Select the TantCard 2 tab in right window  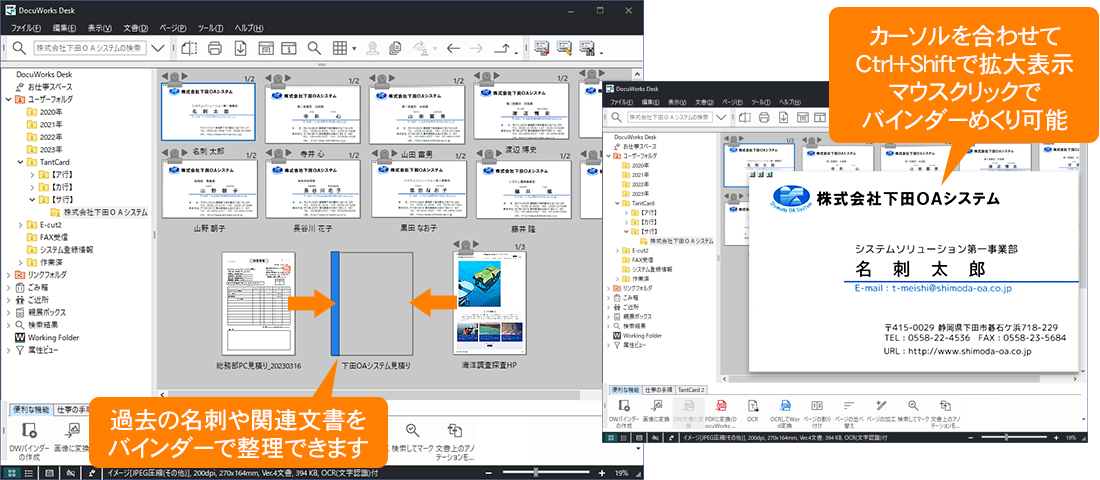coord(692,389)
